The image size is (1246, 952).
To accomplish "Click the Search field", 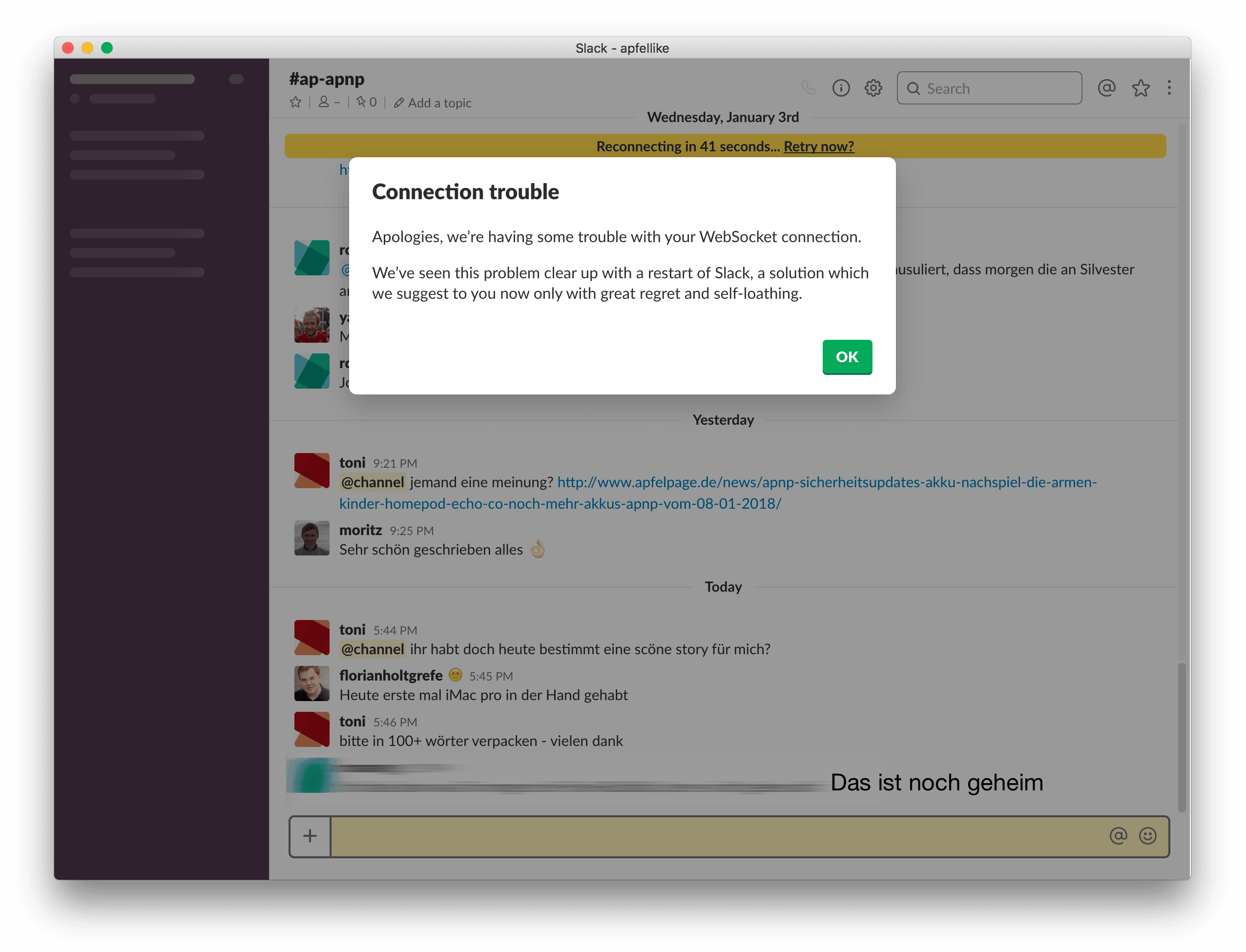I will click(x=989, y=88).
